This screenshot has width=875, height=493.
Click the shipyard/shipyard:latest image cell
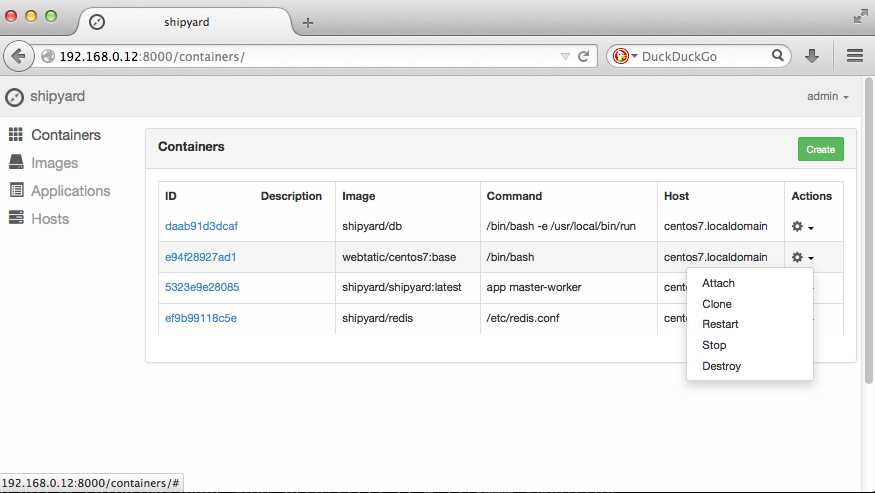402,287
